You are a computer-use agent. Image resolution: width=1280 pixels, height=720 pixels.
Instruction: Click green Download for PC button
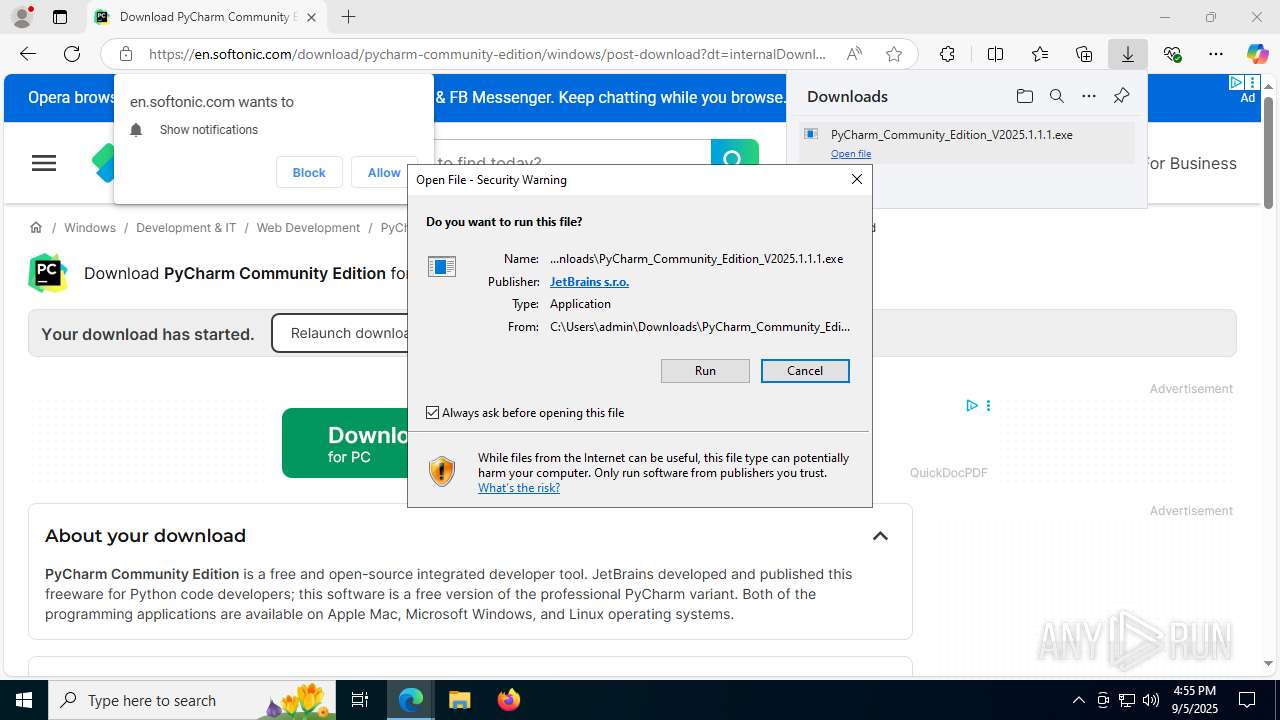[346, 443]
